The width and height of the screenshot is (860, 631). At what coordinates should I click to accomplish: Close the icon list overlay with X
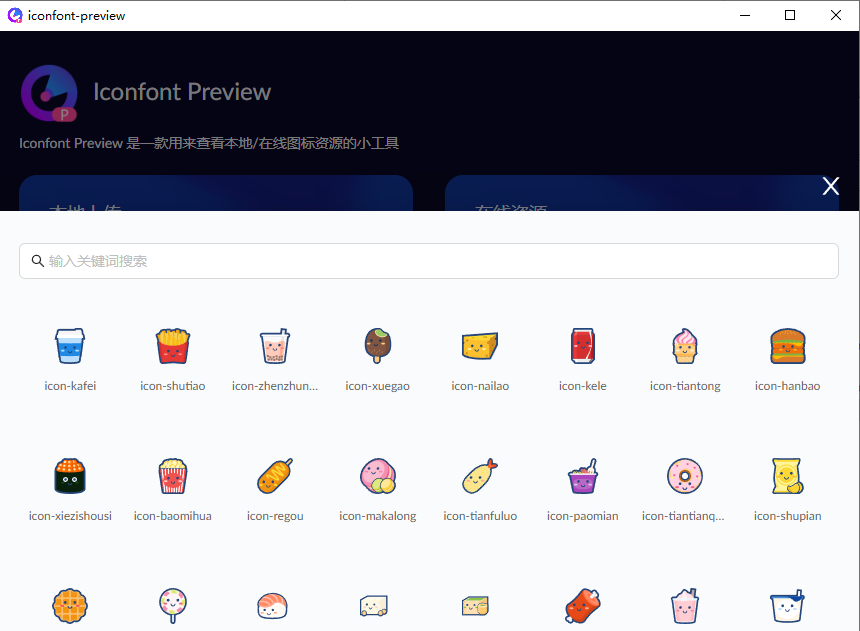[830, 186]
